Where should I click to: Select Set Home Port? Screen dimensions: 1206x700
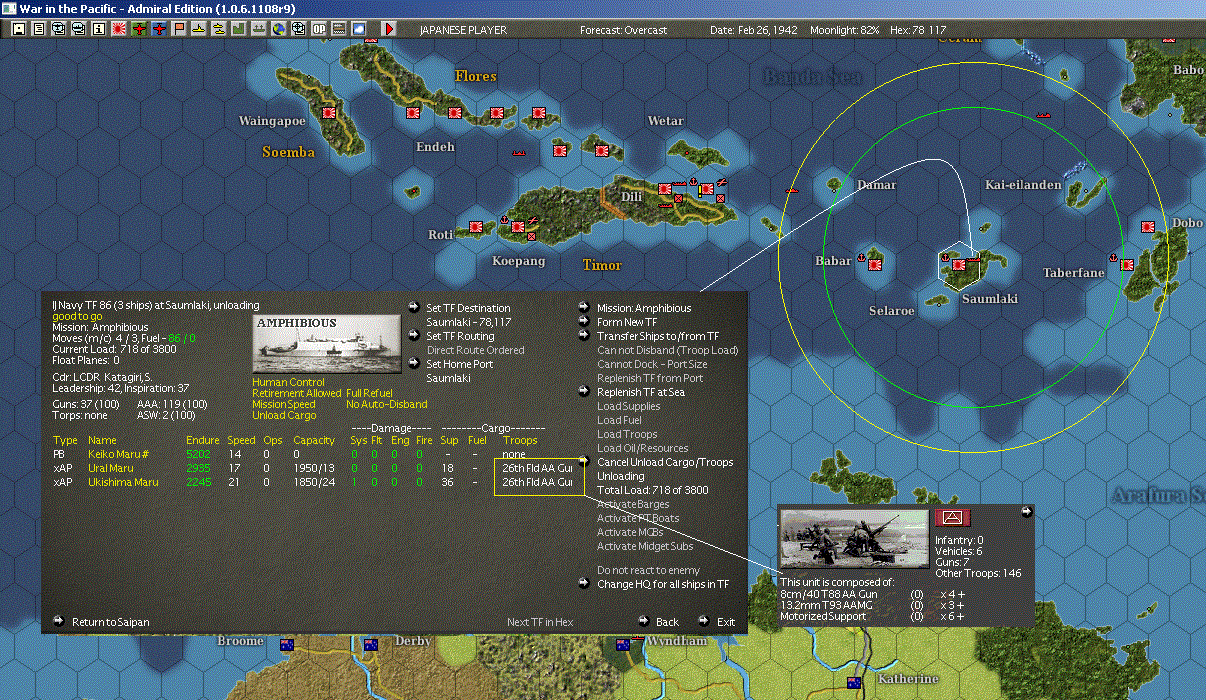click(x=460, y=364)
